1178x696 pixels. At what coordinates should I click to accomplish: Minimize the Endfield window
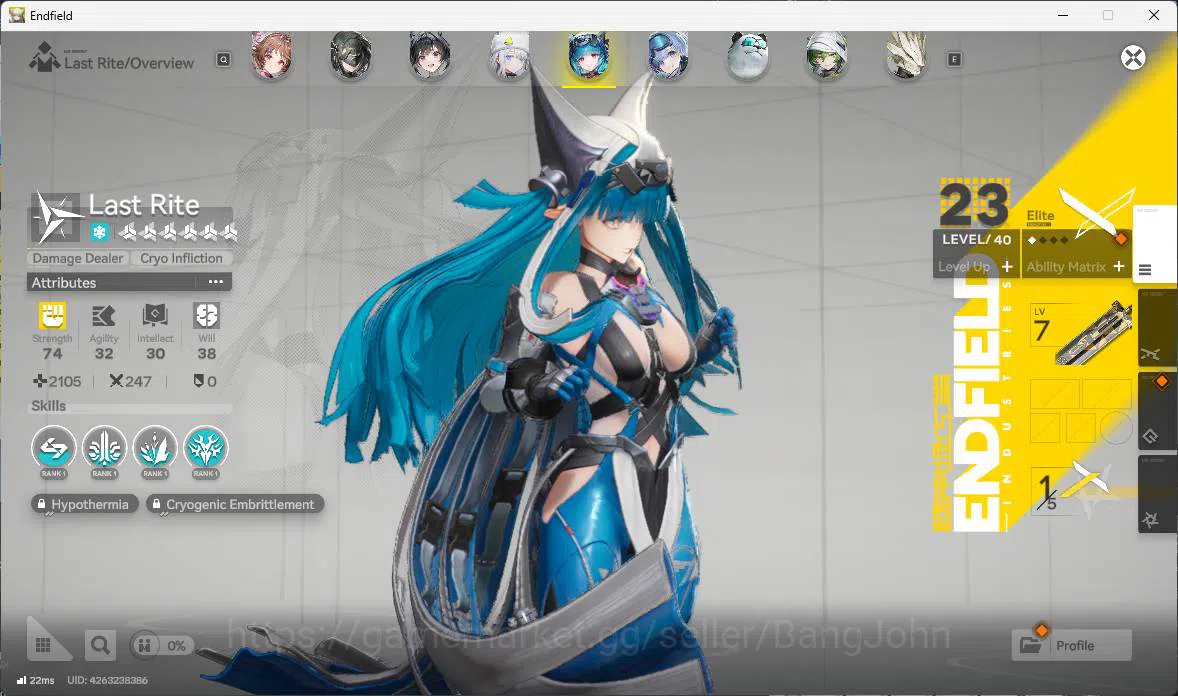(x=1062, y=15)
